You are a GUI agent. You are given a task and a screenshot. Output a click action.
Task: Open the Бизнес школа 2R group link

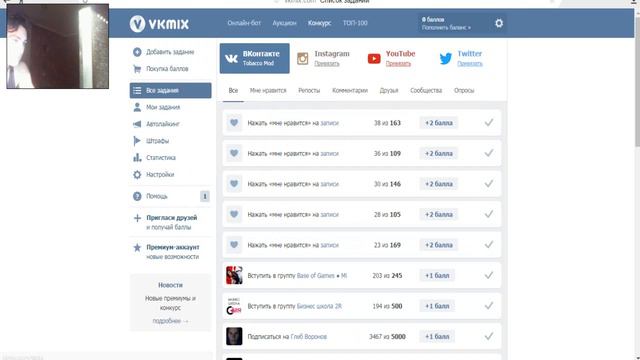(319, 306)
